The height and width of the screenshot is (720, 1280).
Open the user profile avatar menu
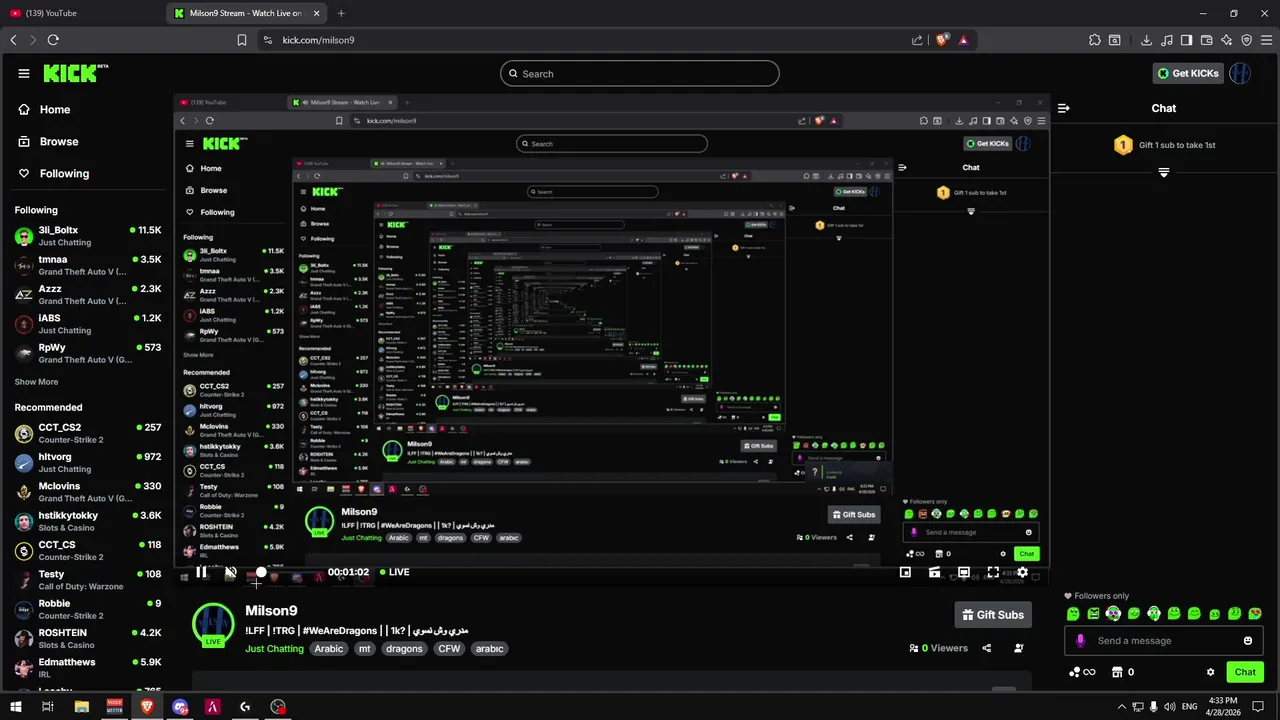(x=1240, y=73)
